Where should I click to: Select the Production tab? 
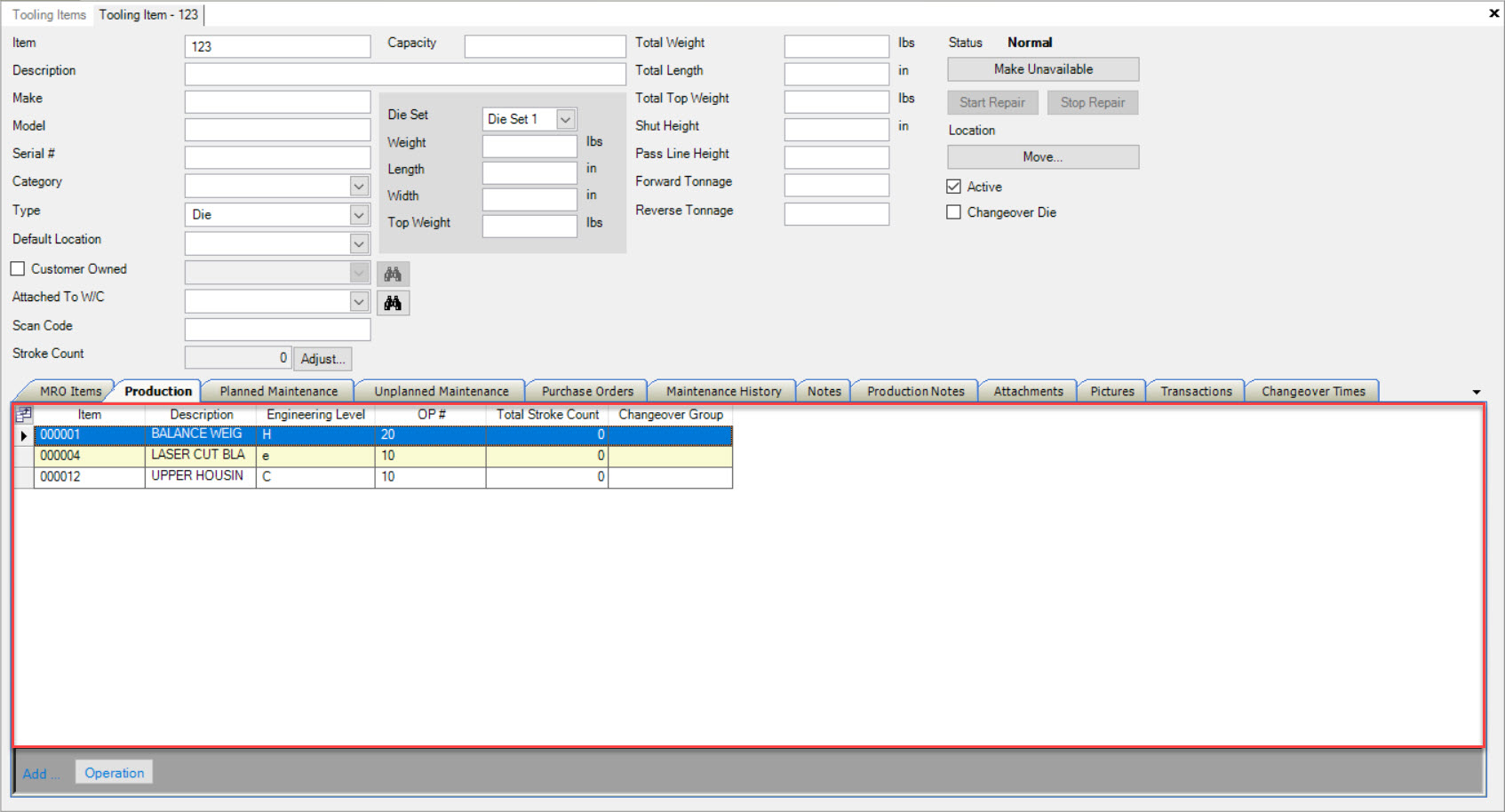(158, 391)
